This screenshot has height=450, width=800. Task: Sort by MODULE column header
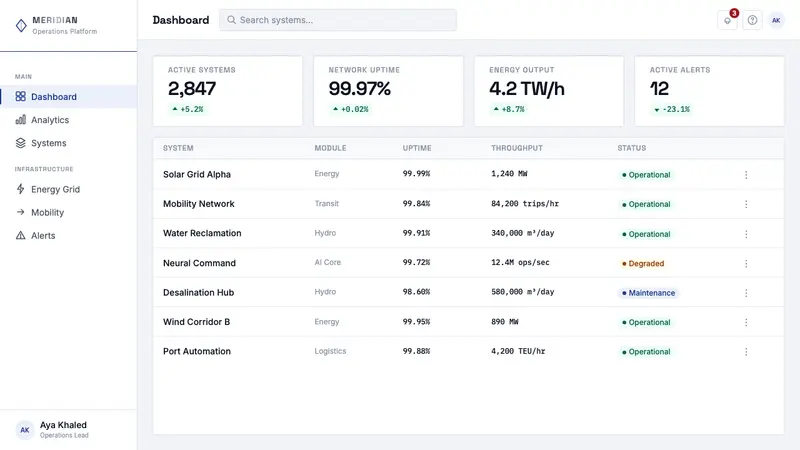click(x=330, y=148)
